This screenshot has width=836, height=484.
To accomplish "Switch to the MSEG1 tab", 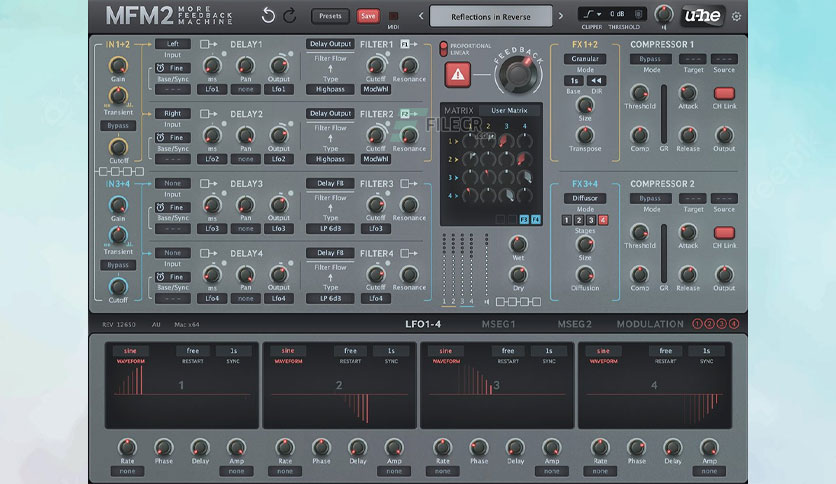I will coord(499,324).
